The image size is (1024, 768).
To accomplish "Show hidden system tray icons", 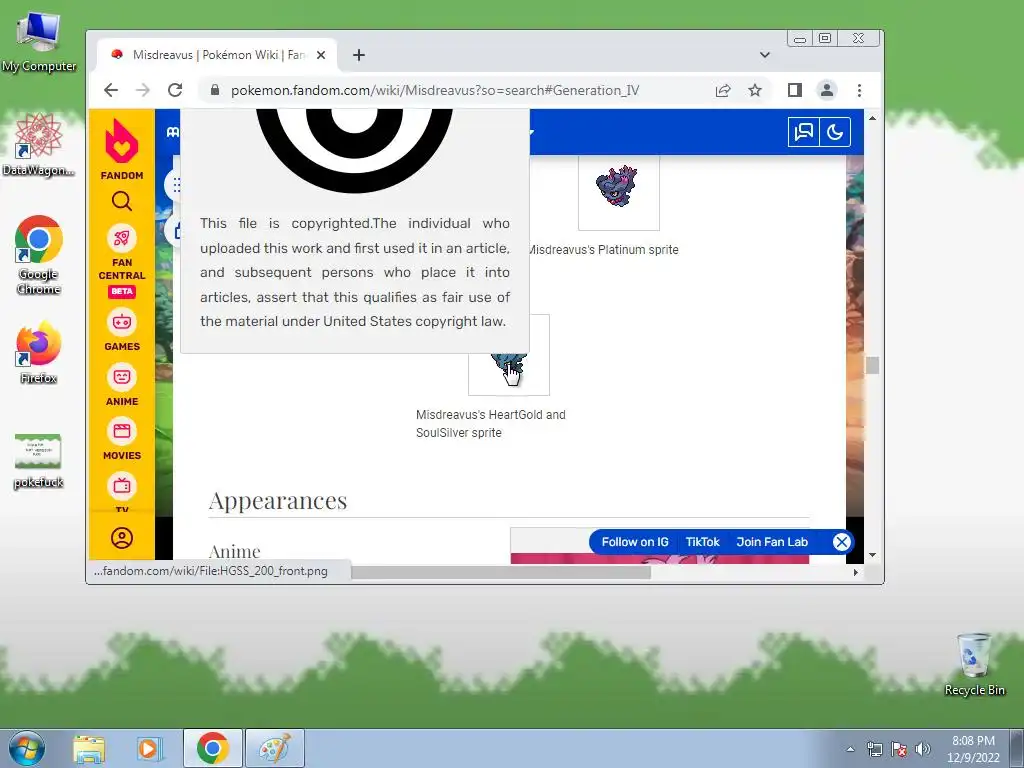I will point(850,749).
